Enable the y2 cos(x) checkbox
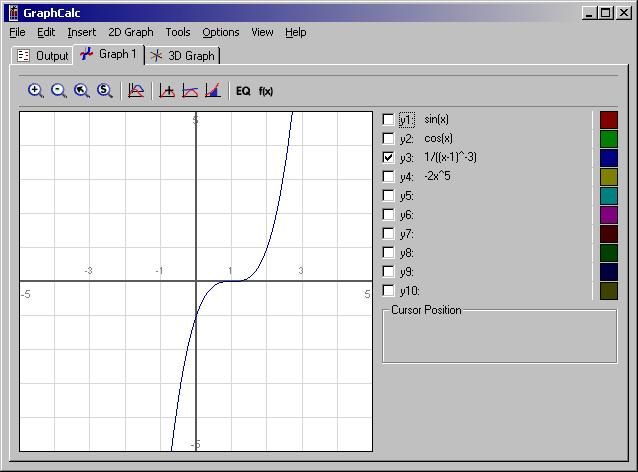The image size is (638, 472). (389, 139)
